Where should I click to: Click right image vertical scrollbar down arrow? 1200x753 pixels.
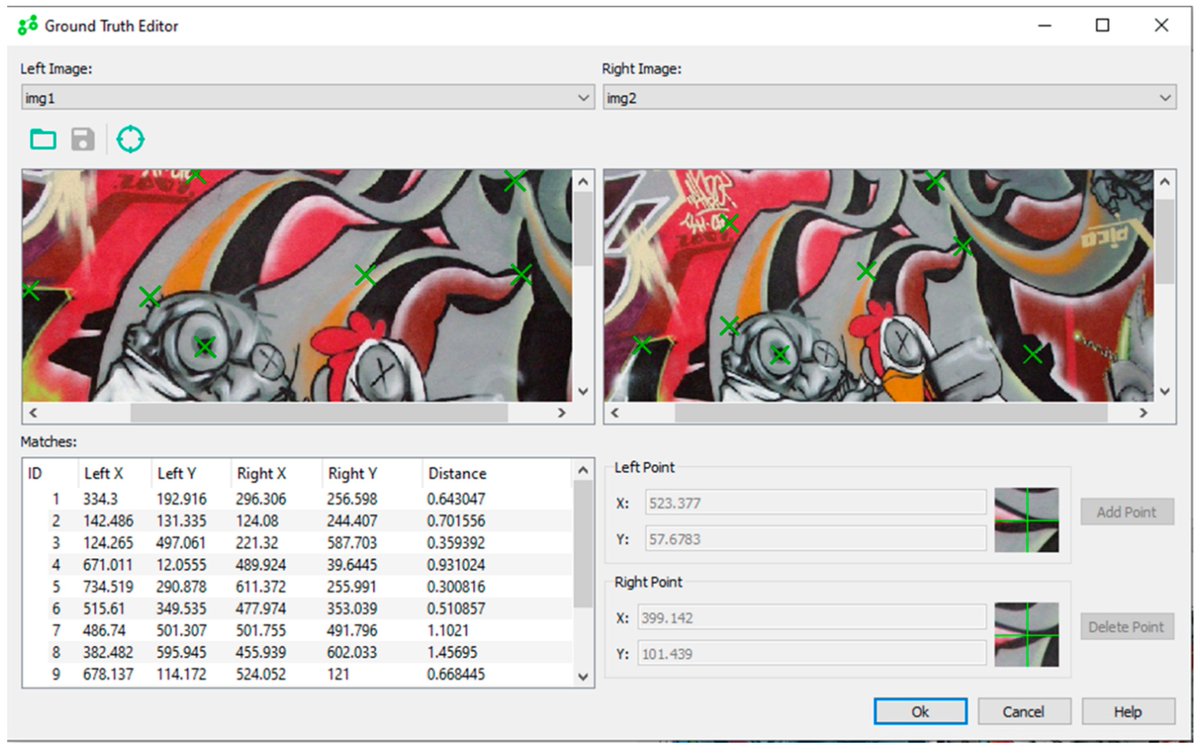tap(1165, 391)
